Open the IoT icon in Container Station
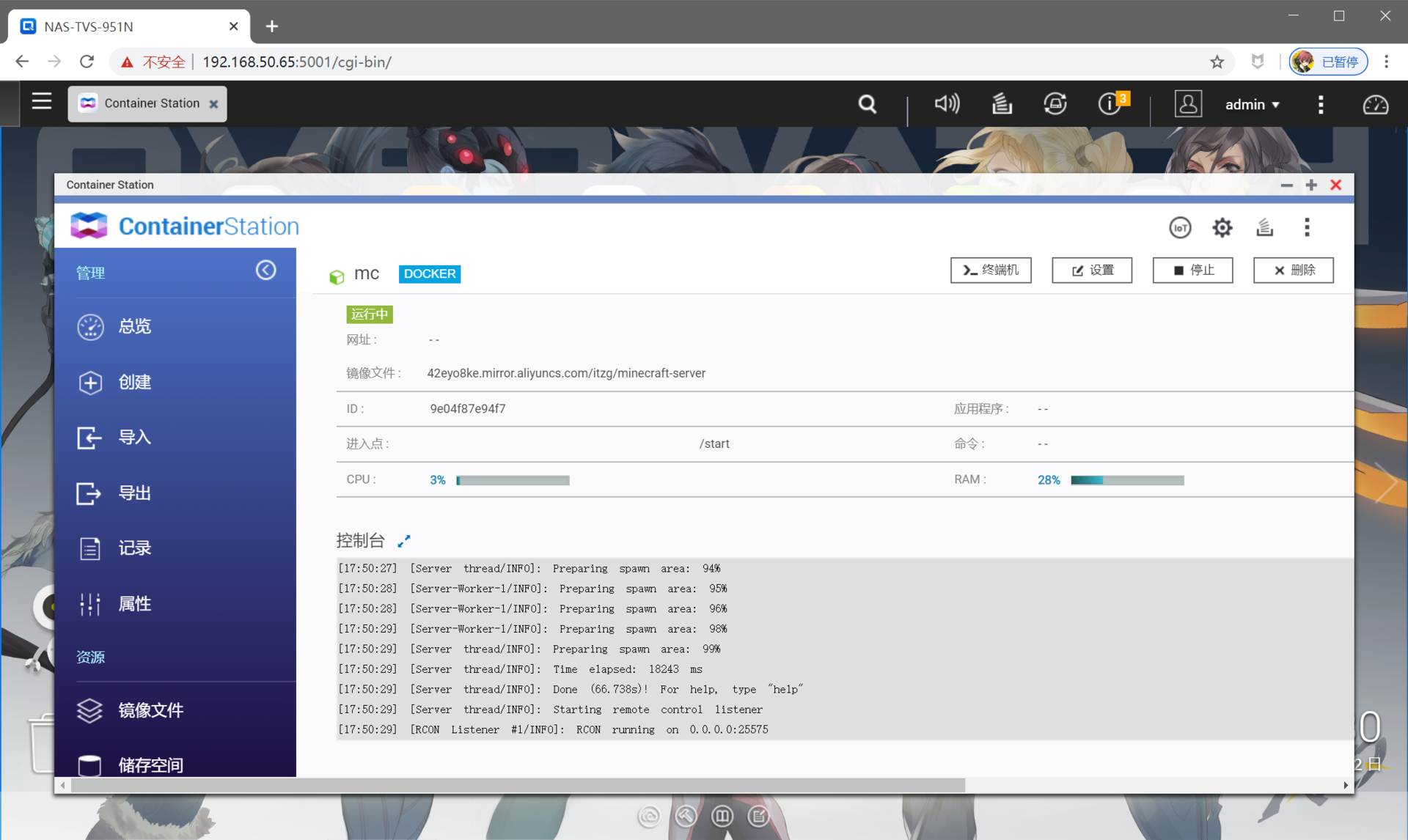The width and height of the screenshot is (1408, 840). point(1179,227)
